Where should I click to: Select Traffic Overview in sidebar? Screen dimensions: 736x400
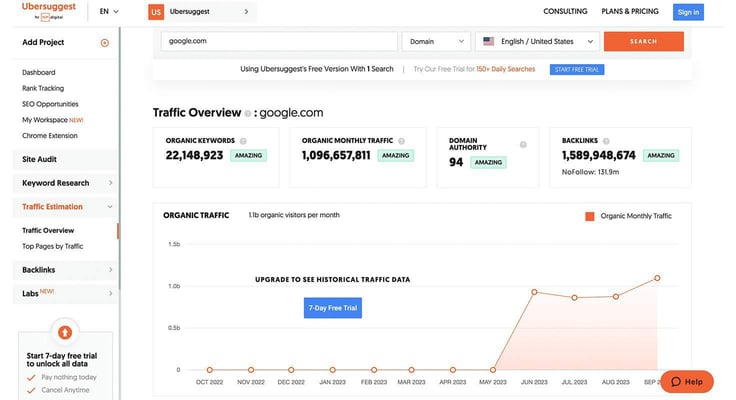pyautogui.click(x=48, y=231)
